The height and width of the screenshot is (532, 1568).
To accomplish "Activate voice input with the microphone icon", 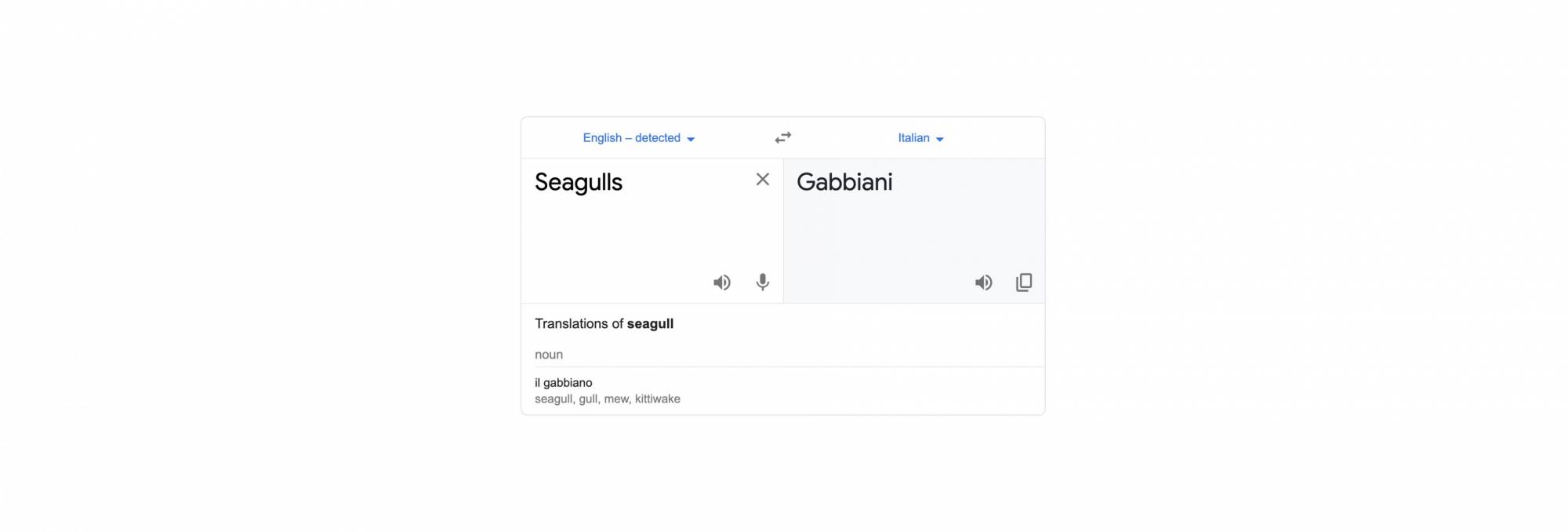I will point(762,282).
